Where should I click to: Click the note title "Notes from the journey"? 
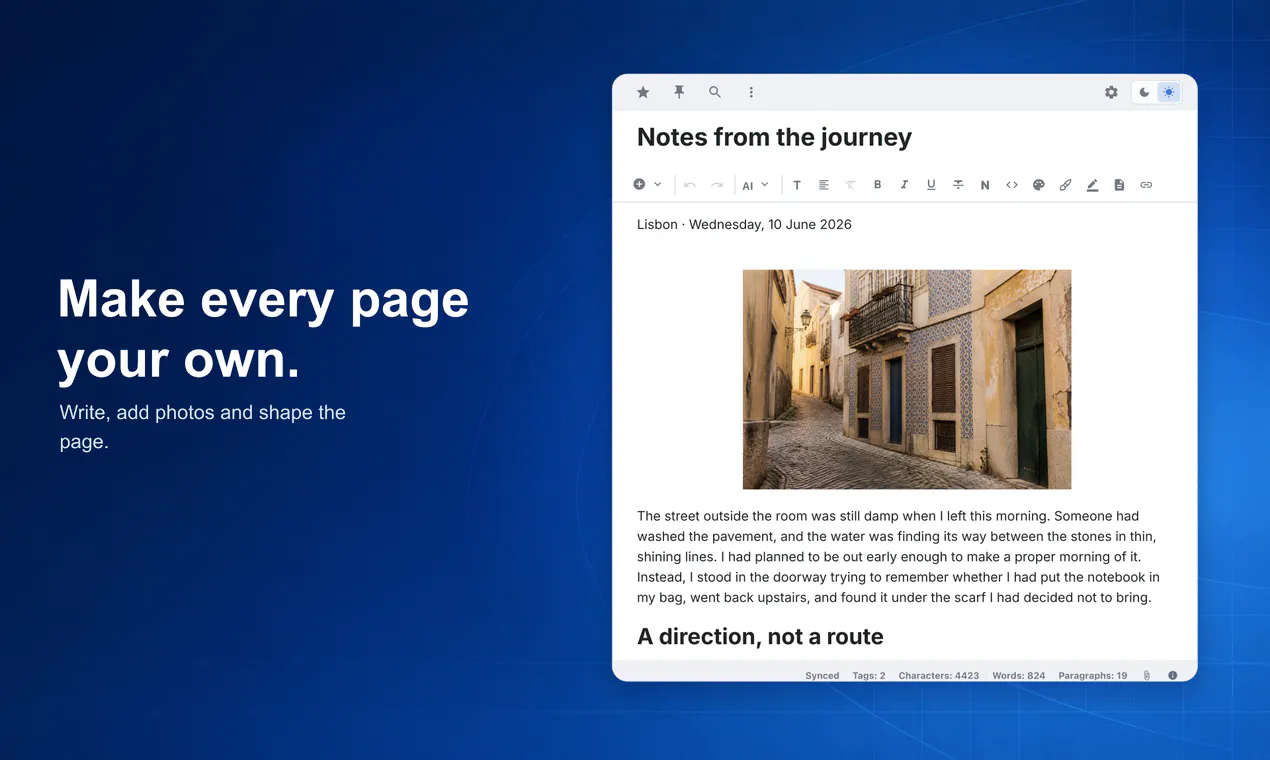(x=774, y=137)
